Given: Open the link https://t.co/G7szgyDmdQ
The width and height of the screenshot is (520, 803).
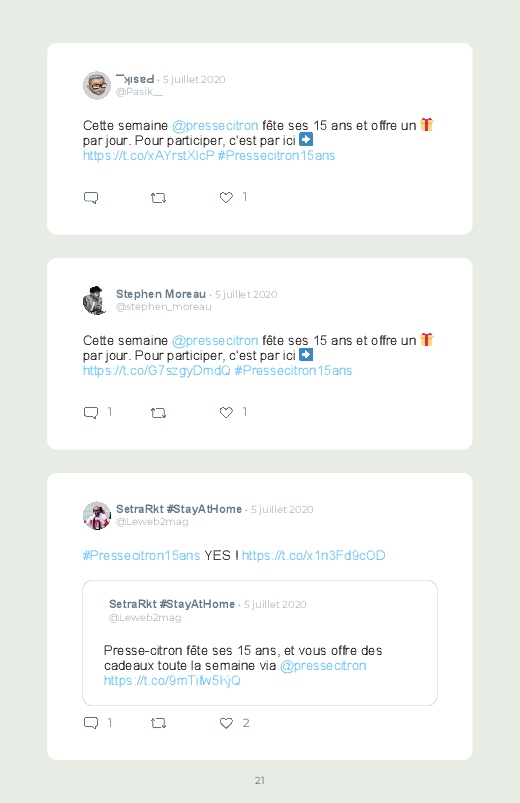Looking at the screenshot, I should (157, 371).
